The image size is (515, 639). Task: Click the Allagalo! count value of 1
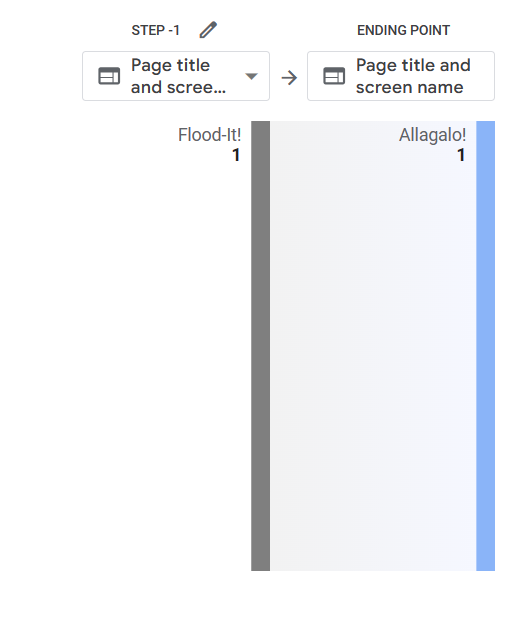[461, 155]
